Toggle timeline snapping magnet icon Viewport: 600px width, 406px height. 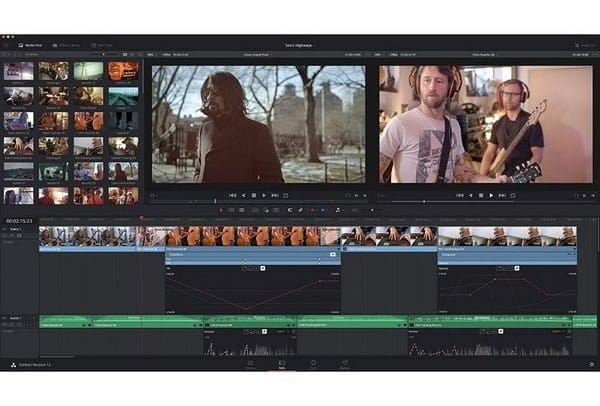tap(290, 210)
